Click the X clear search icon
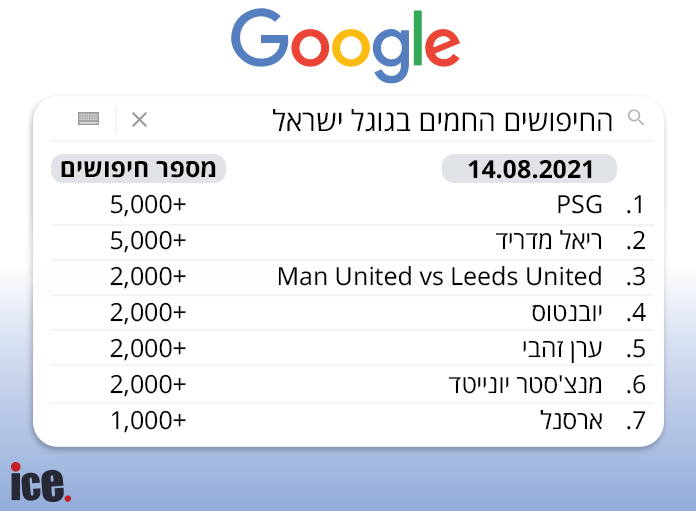The height and width of the screenshot is (511, 696). pos(139,120)
